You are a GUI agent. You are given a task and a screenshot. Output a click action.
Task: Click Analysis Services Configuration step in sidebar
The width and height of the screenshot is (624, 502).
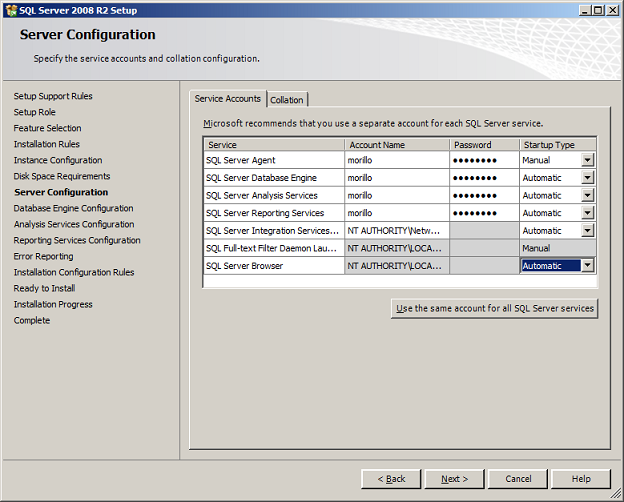point(74,224)
